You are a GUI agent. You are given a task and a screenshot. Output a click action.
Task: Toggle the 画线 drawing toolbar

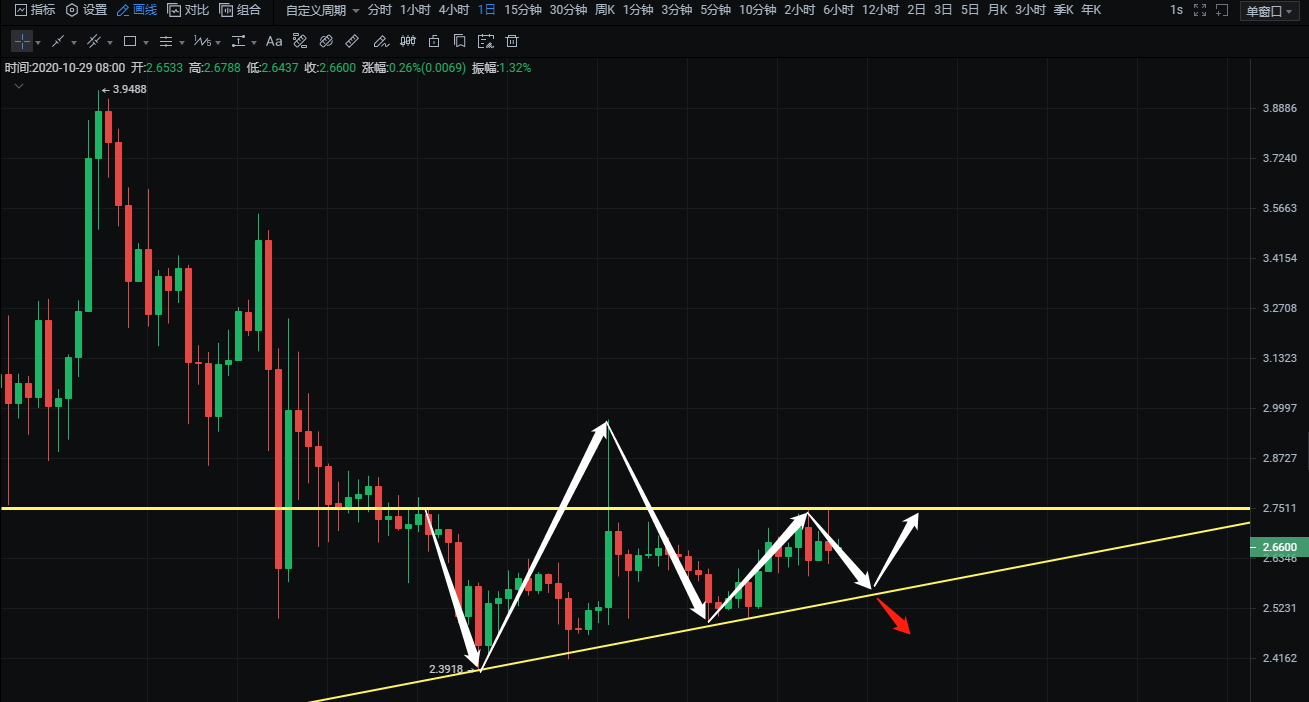pos(136,10)
